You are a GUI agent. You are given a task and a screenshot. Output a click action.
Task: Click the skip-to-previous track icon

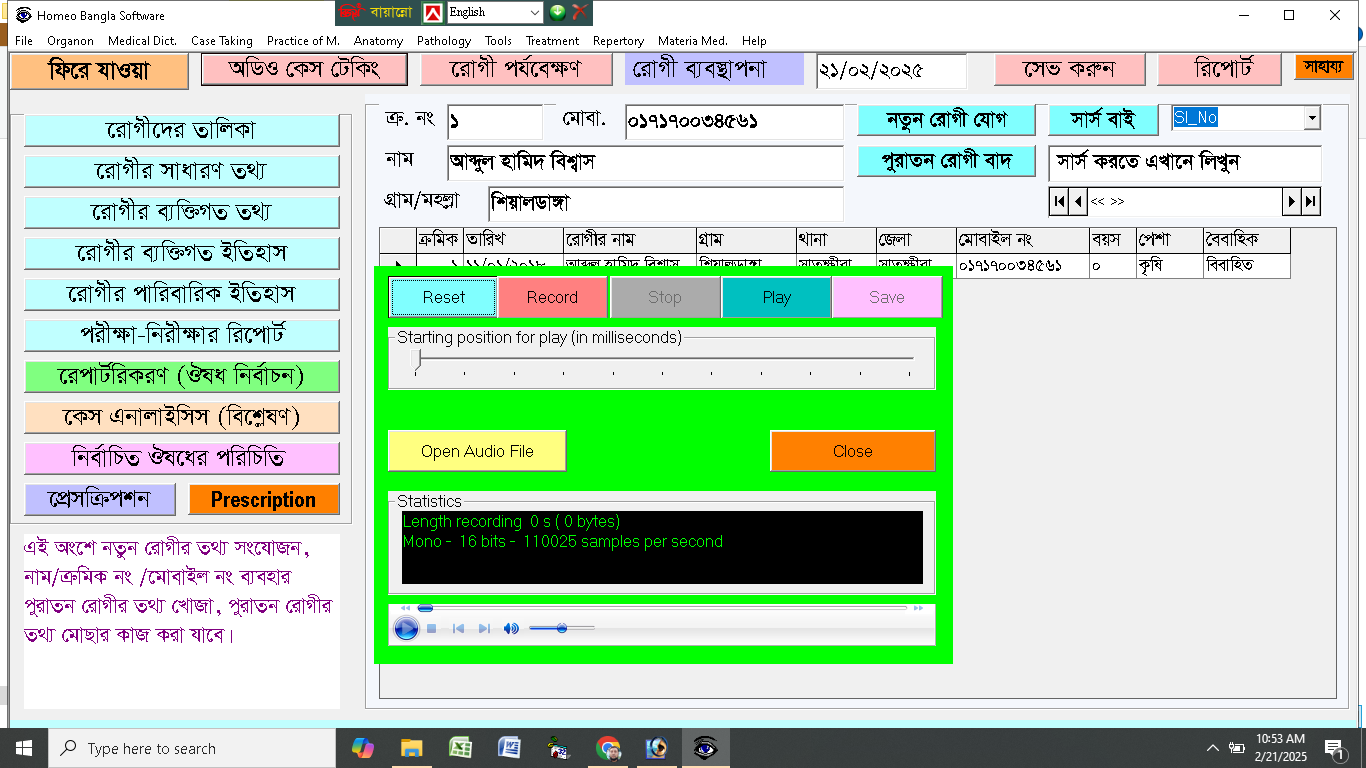click(x=458, y=629)
